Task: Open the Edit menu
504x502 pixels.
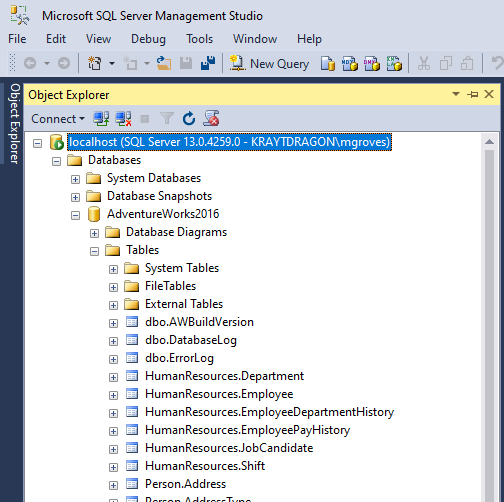Action: [56, 39]
